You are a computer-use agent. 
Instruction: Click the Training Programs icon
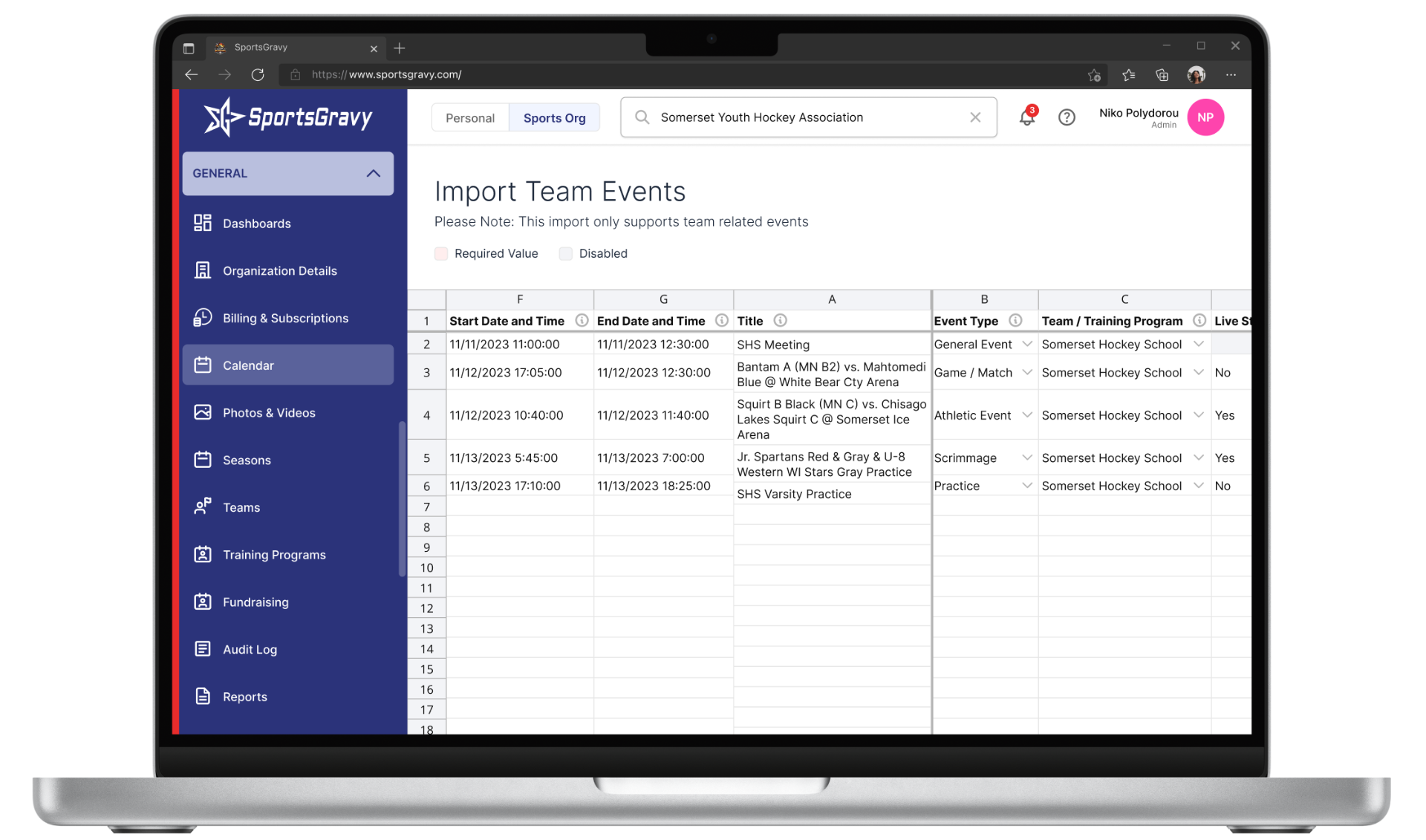pyautogui.click(x=202, y=554)
